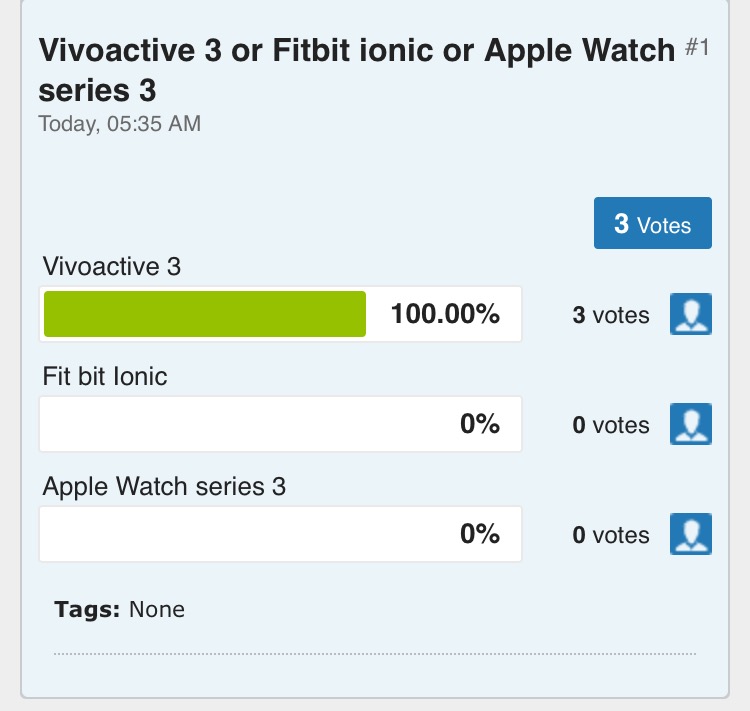This screenshot has height=711, width=750.
Task: Click the Tags: None label
Action: [x=120, y=609]
